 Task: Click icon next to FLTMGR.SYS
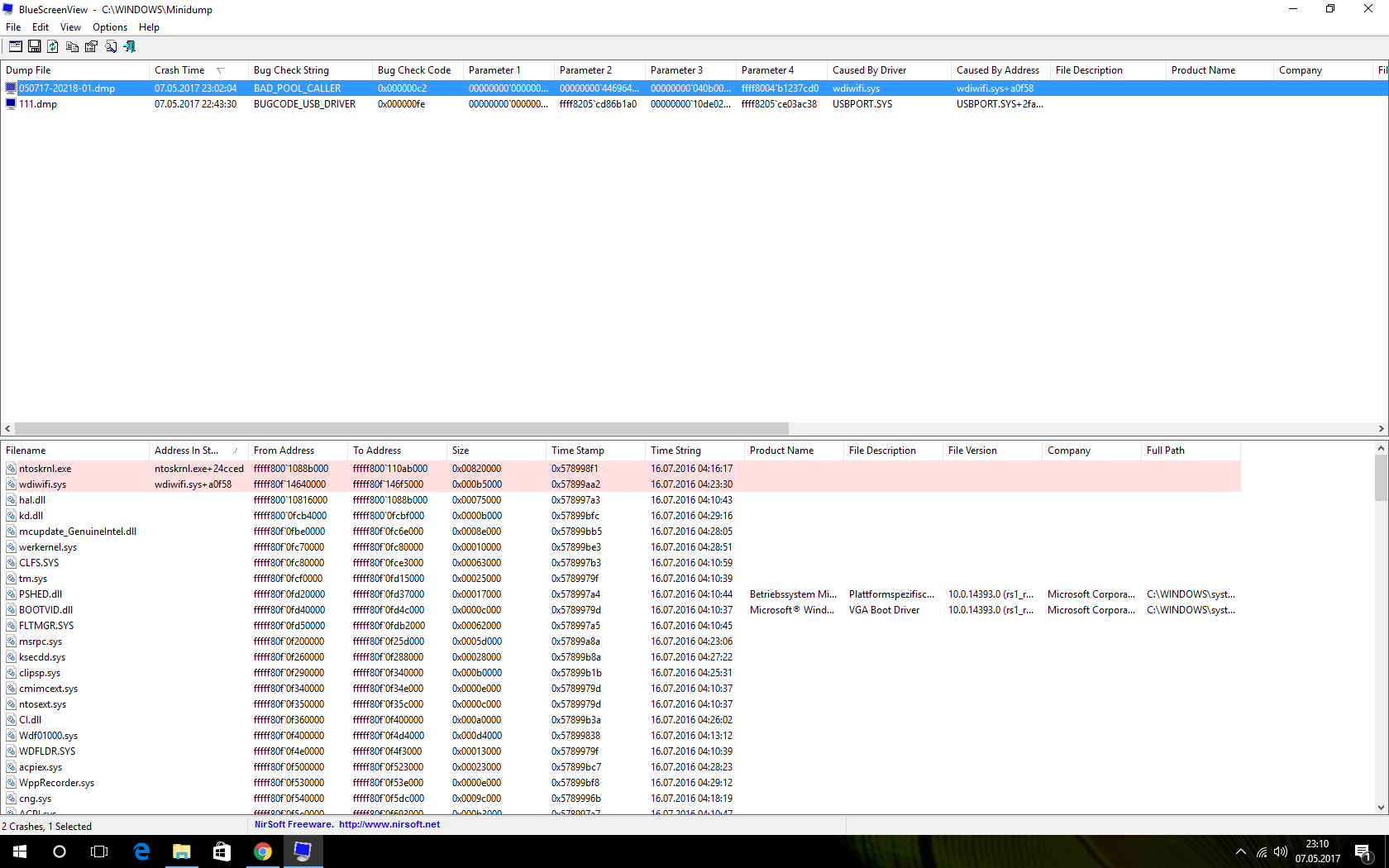(x=11, y=626)
